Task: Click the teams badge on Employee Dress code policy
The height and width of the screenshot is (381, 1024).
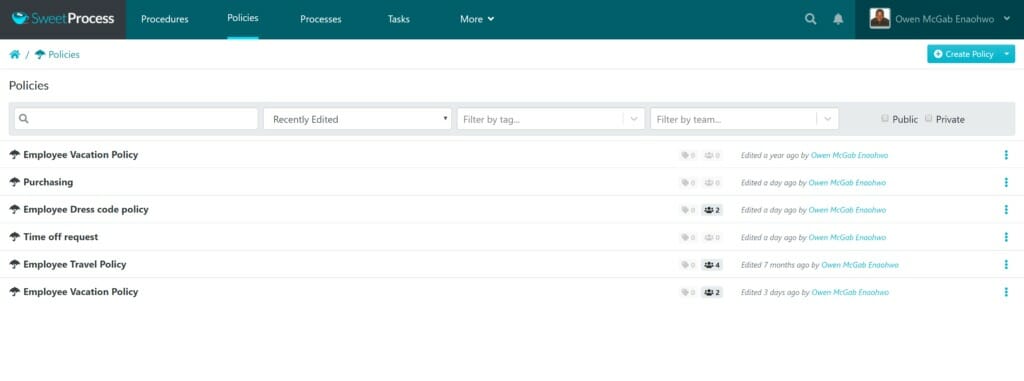Action: tap(712, 210)
